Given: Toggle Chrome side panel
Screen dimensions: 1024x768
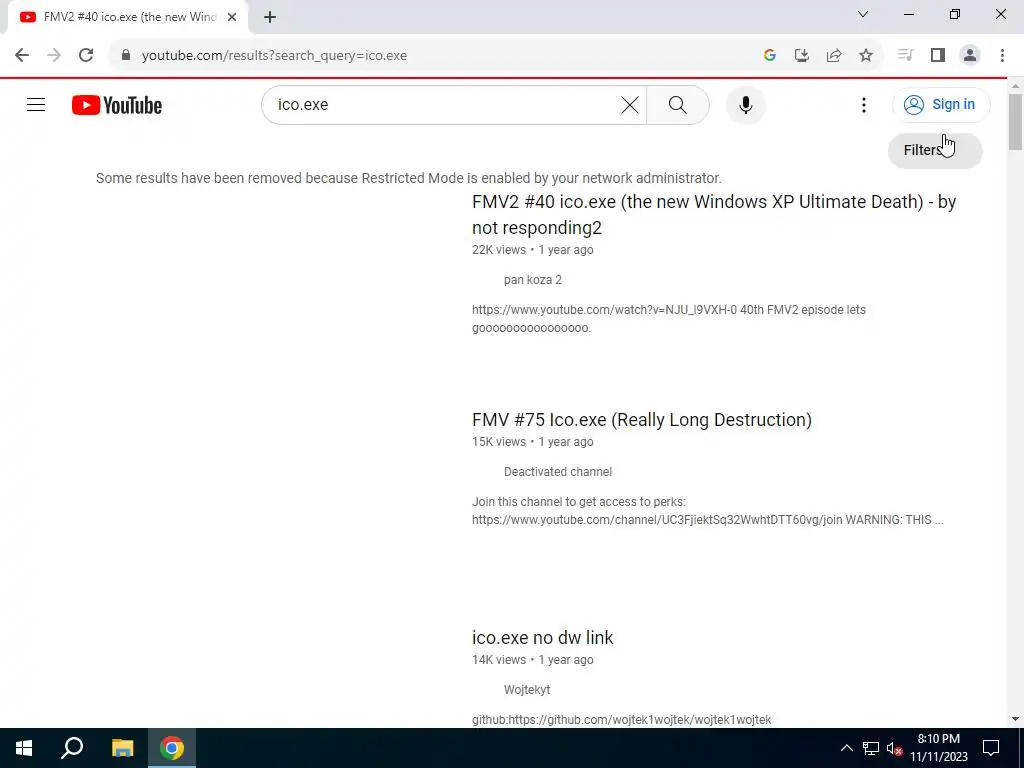Looking at the screenshot, I should 938,56.
